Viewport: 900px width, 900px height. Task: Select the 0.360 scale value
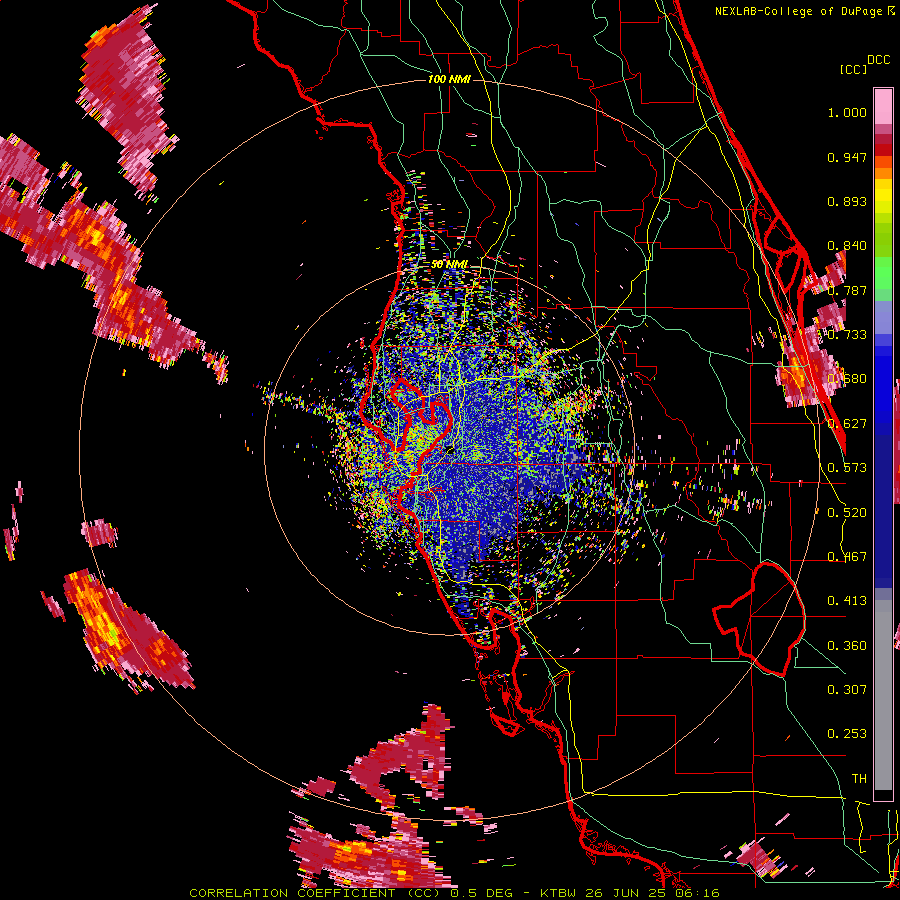[x=847, y=645]
